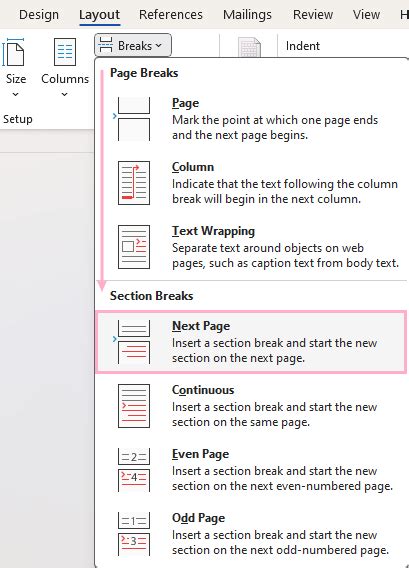Click the Page Breaks heading text
The image size is (409, 568).
(x=144, y=73)
